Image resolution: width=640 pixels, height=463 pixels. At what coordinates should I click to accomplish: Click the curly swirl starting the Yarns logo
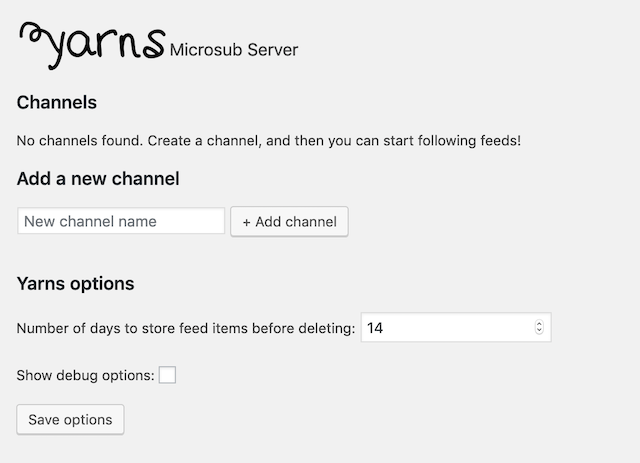click(31, 33)
